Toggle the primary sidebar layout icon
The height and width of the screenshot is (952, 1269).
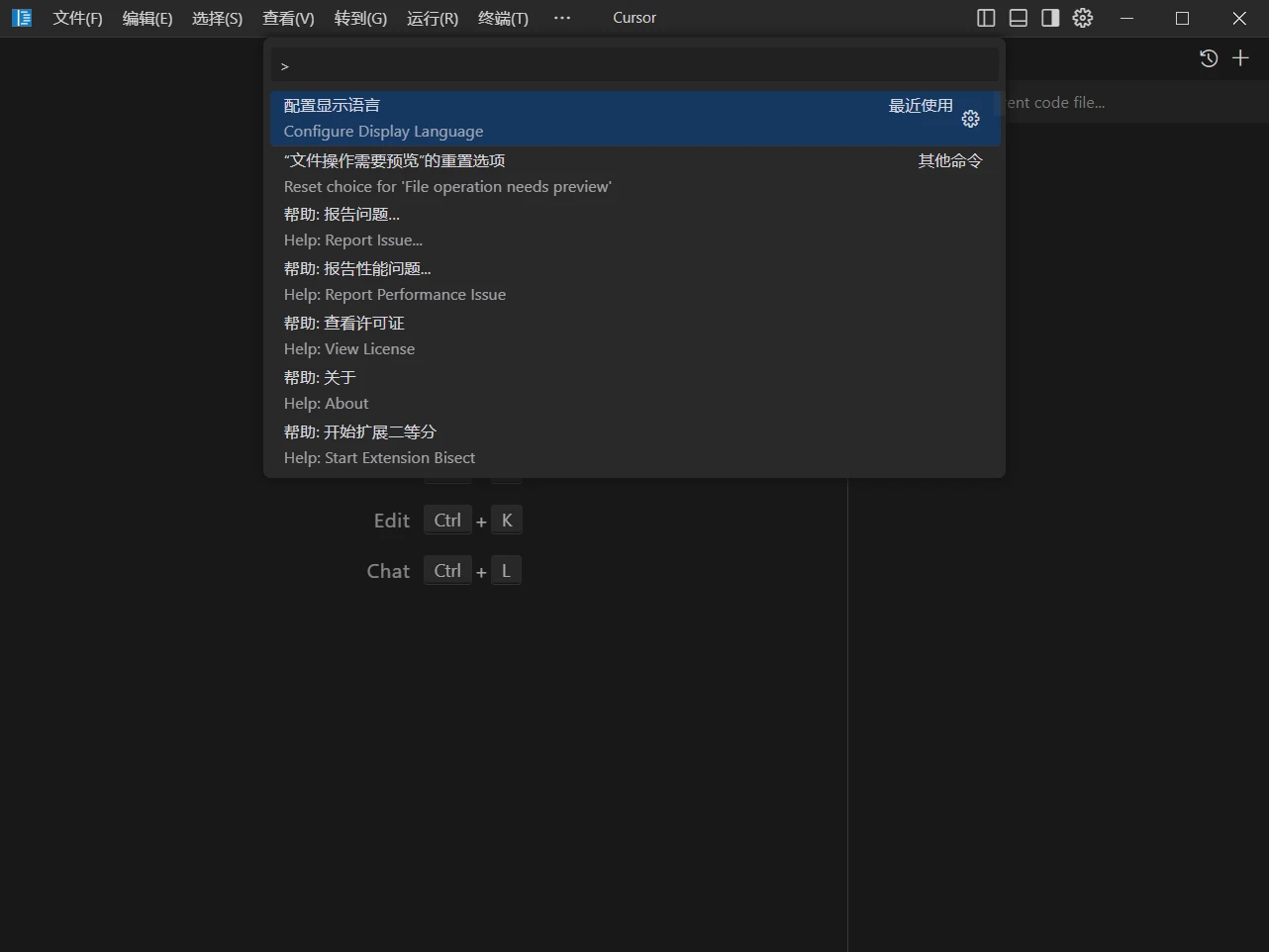coord(986,18)
